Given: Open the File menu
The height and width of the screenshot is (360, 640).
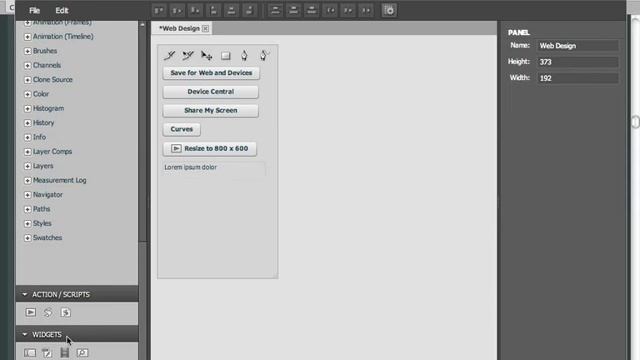Looking at the screenshot, I should pos(34,11).
